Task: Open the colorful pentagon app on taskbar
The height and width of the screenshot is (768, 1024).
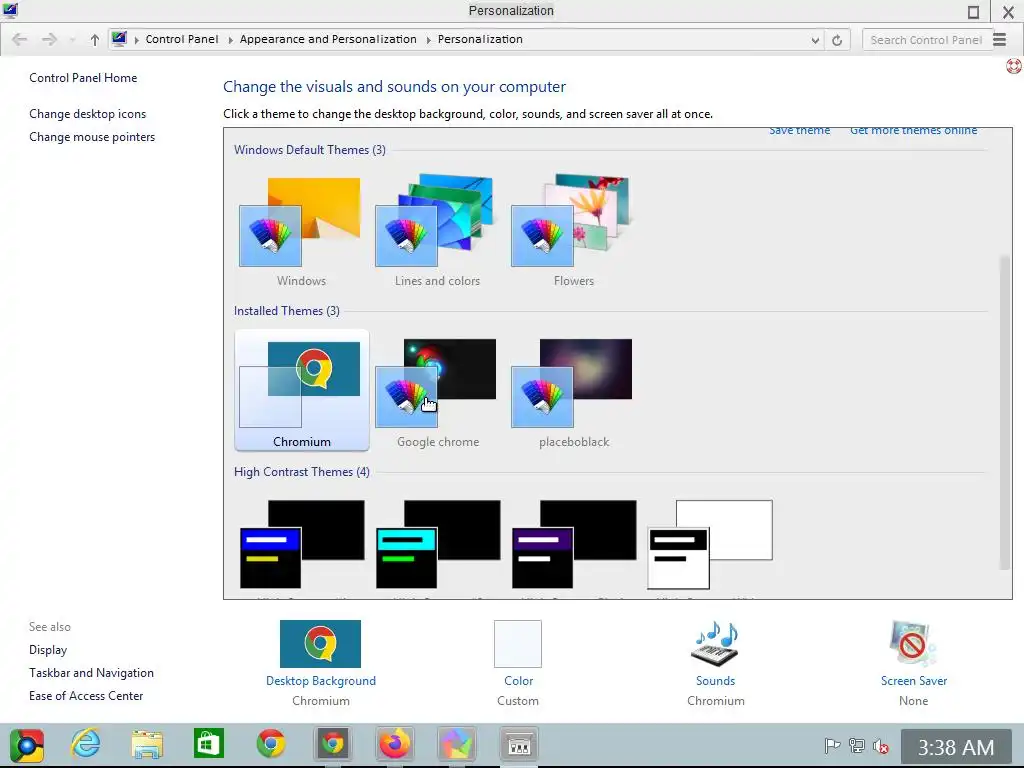Action: pyautogui.click(x=456, y=744)
